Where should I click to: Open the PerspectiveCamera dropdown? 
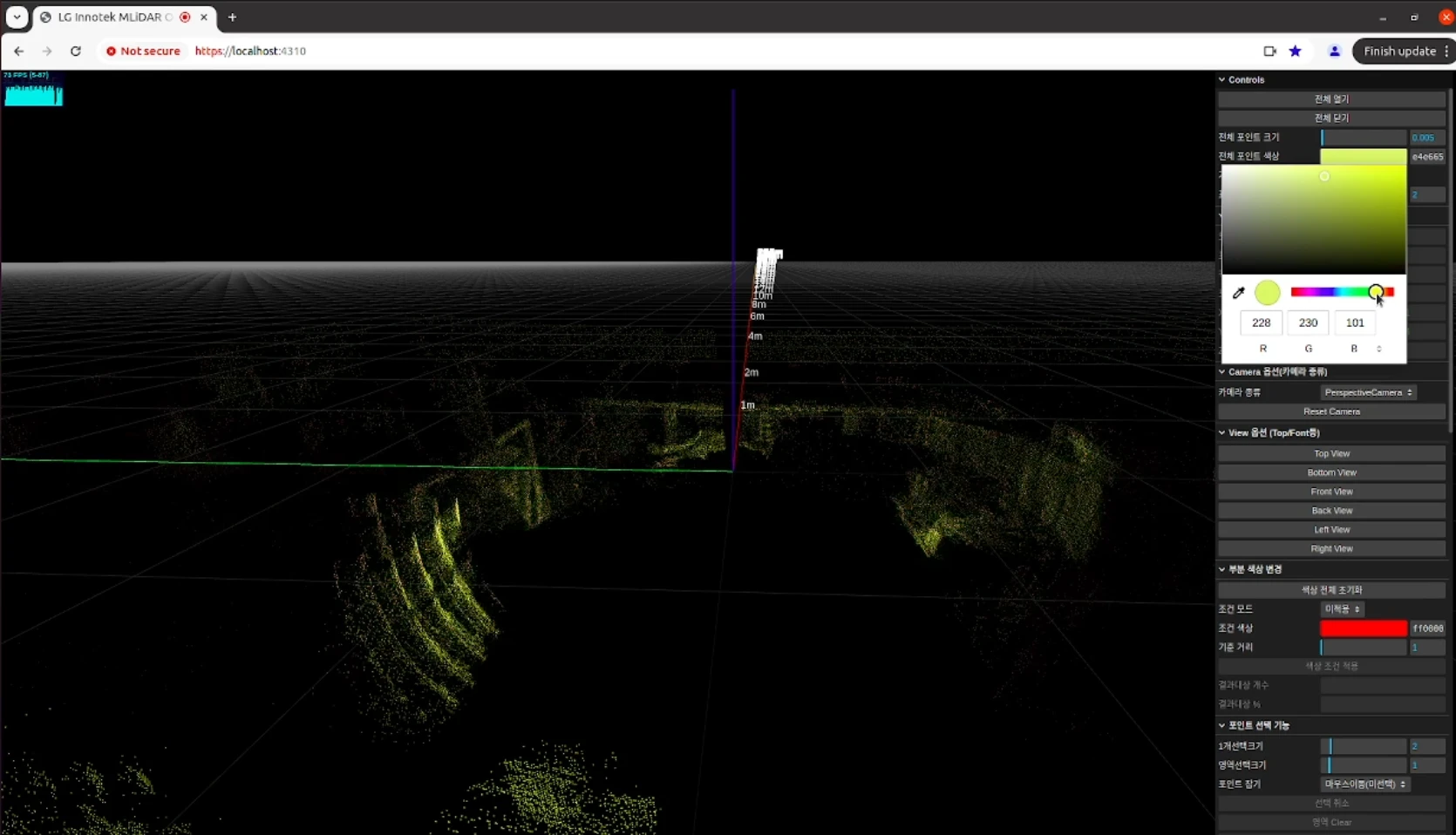(x=1368, y=392)
